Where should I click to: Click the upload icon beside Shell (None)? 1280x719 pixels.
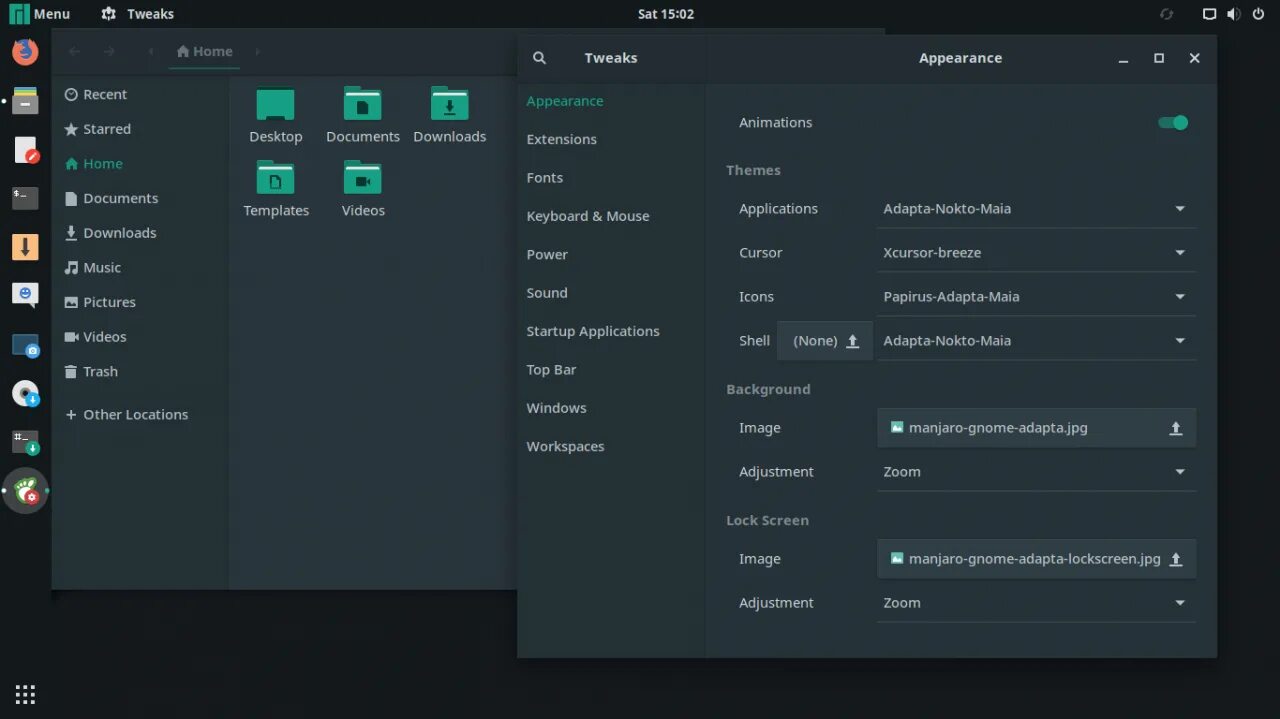point(853,341)
